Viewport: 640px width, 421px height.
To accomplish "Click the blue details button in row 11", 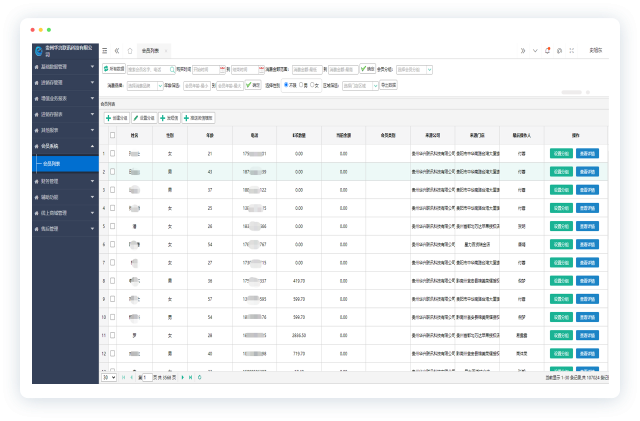I will pyautogui.click(x=587, y=335).
